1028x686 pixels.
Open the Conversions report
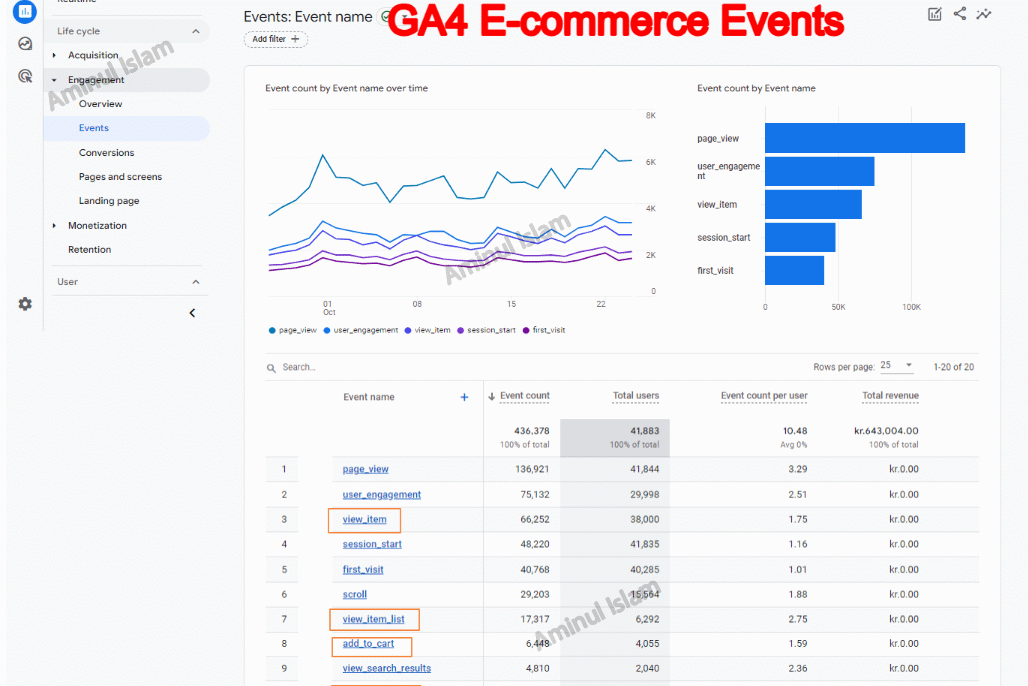106,152
